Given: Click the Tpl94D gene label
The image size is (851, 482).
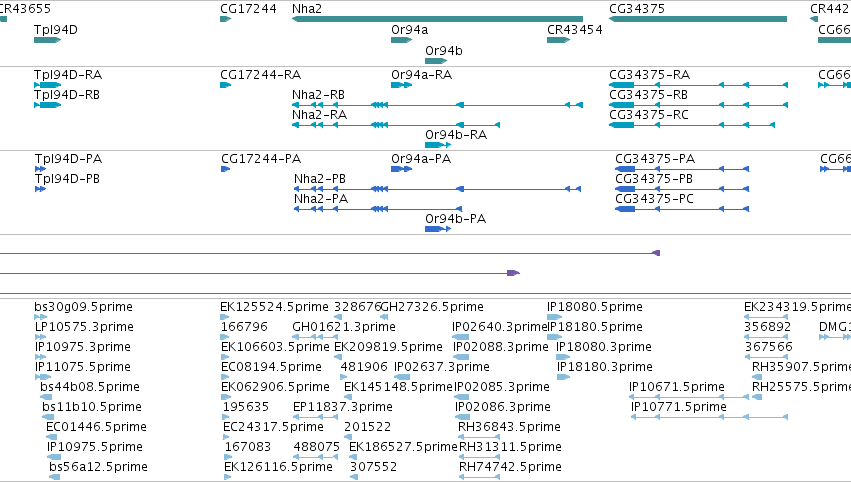Looking at the screenshot, I should pos(55,30).
